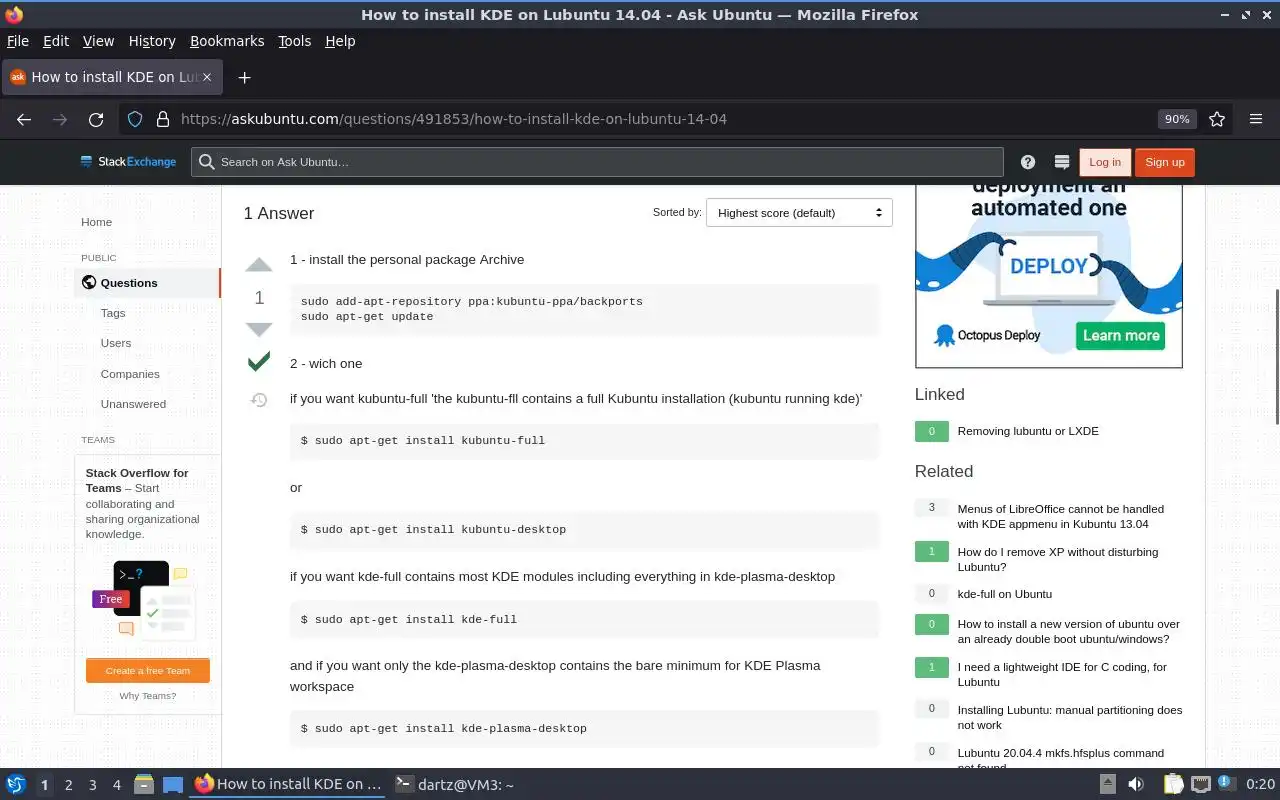
Task: Open tracking protection shield icon
Action: pos(136,119)
